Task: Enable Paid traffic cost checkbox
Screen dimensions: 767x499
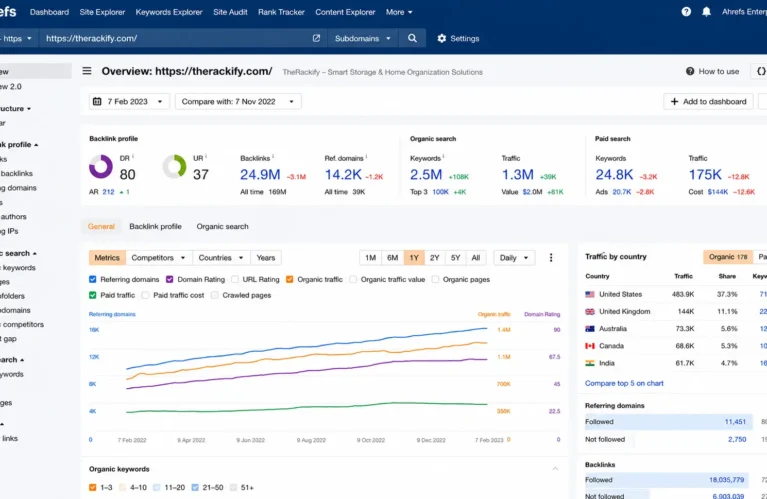Action: click(x=145, y=295)
